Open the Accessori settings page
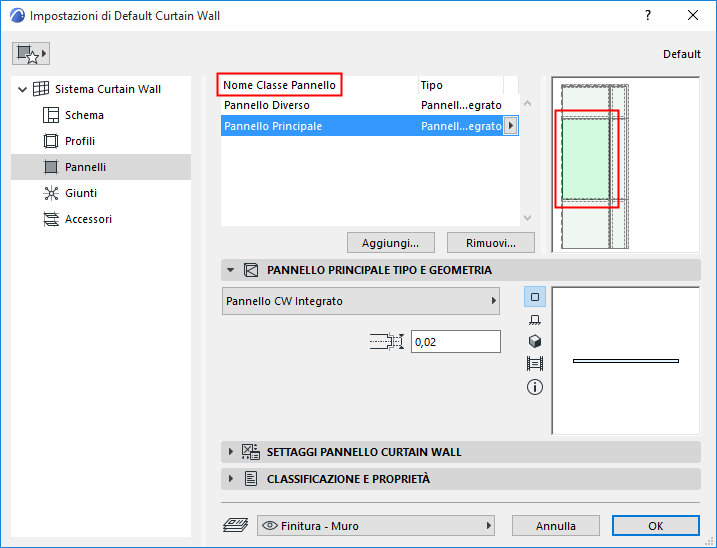 point(88,219)
